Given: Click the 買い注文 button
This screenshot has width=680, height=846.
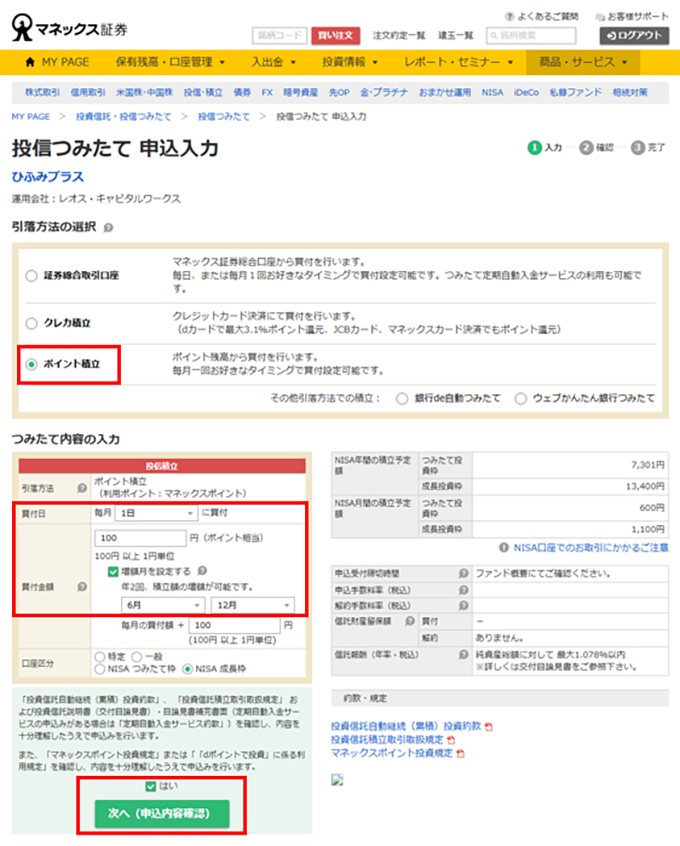Looking at the screenshot, I should pyautogui.click(x=336, y=36).
